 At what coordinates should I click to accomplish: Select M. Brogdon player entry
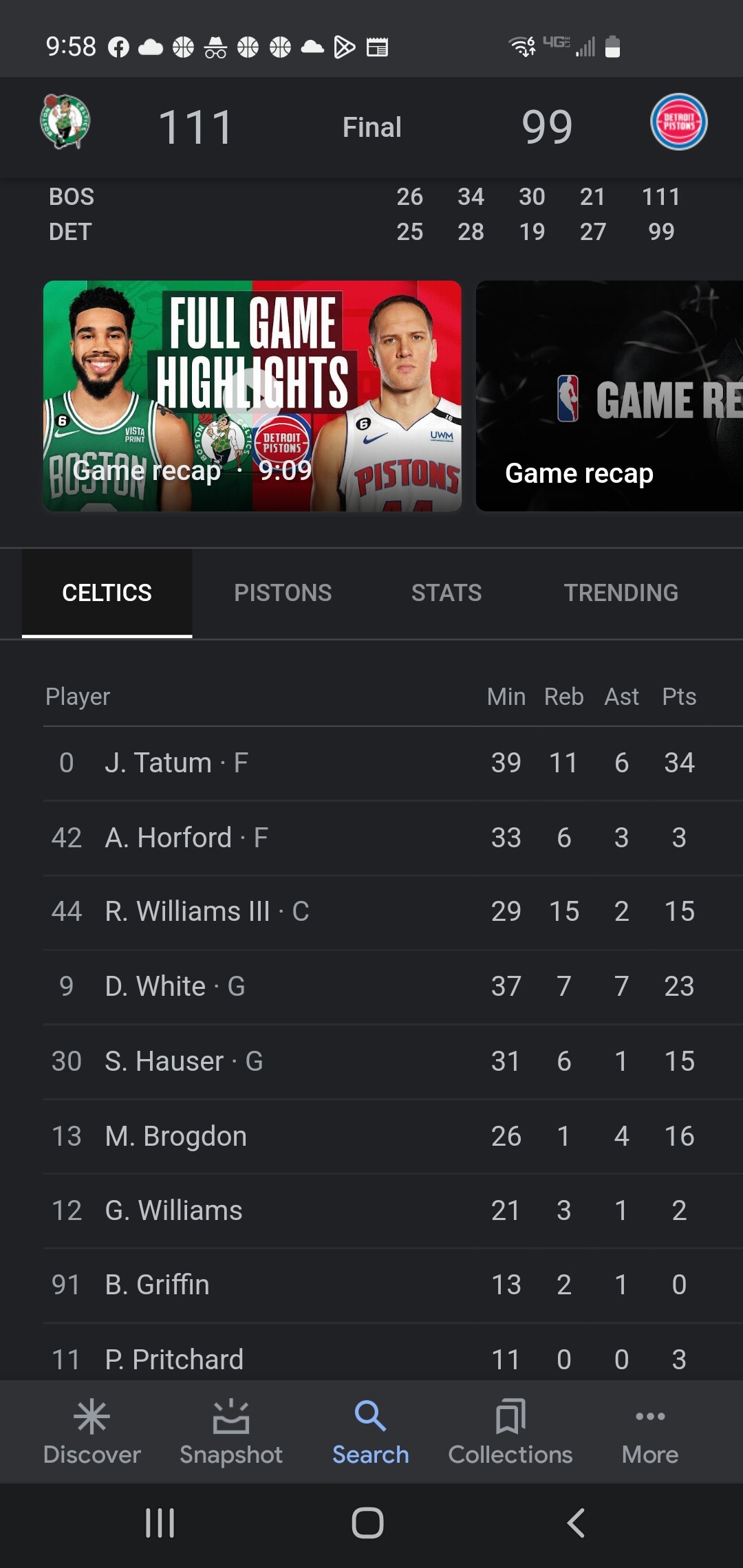click(x=393, y=1136)
